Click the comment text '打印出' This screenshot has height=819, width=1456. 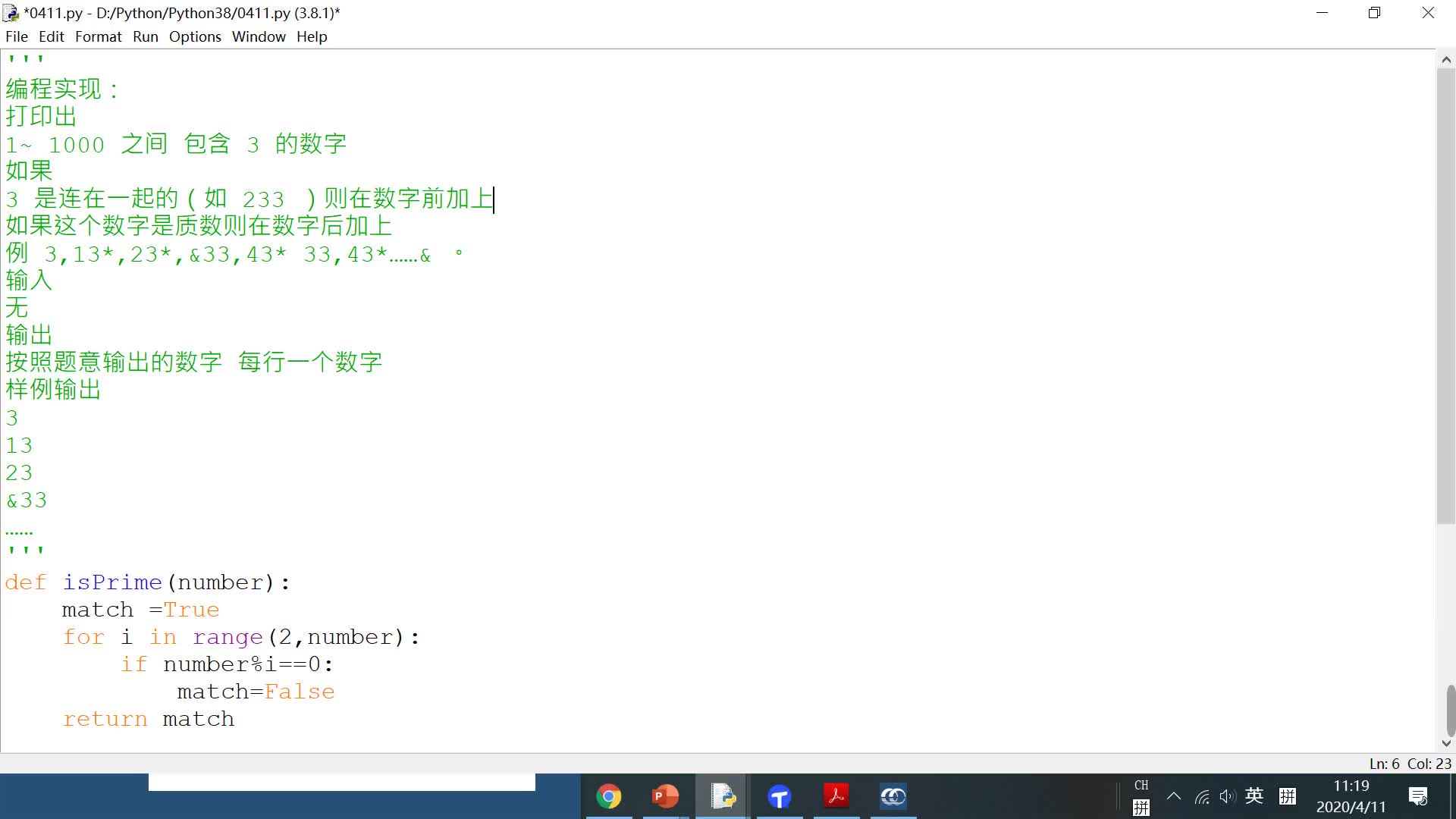tap(41, 117)
